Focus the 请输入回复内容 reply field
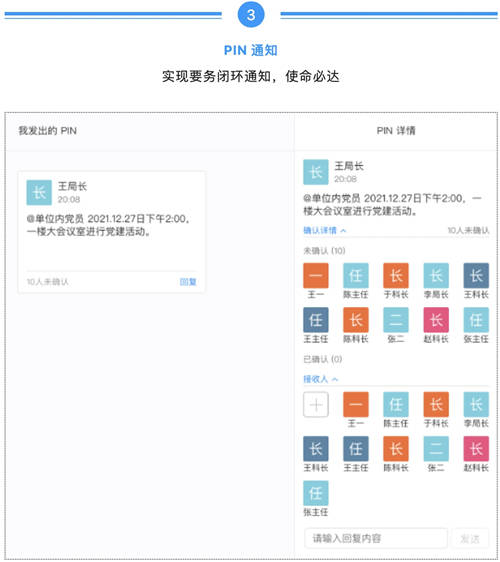 coord(376,538)
